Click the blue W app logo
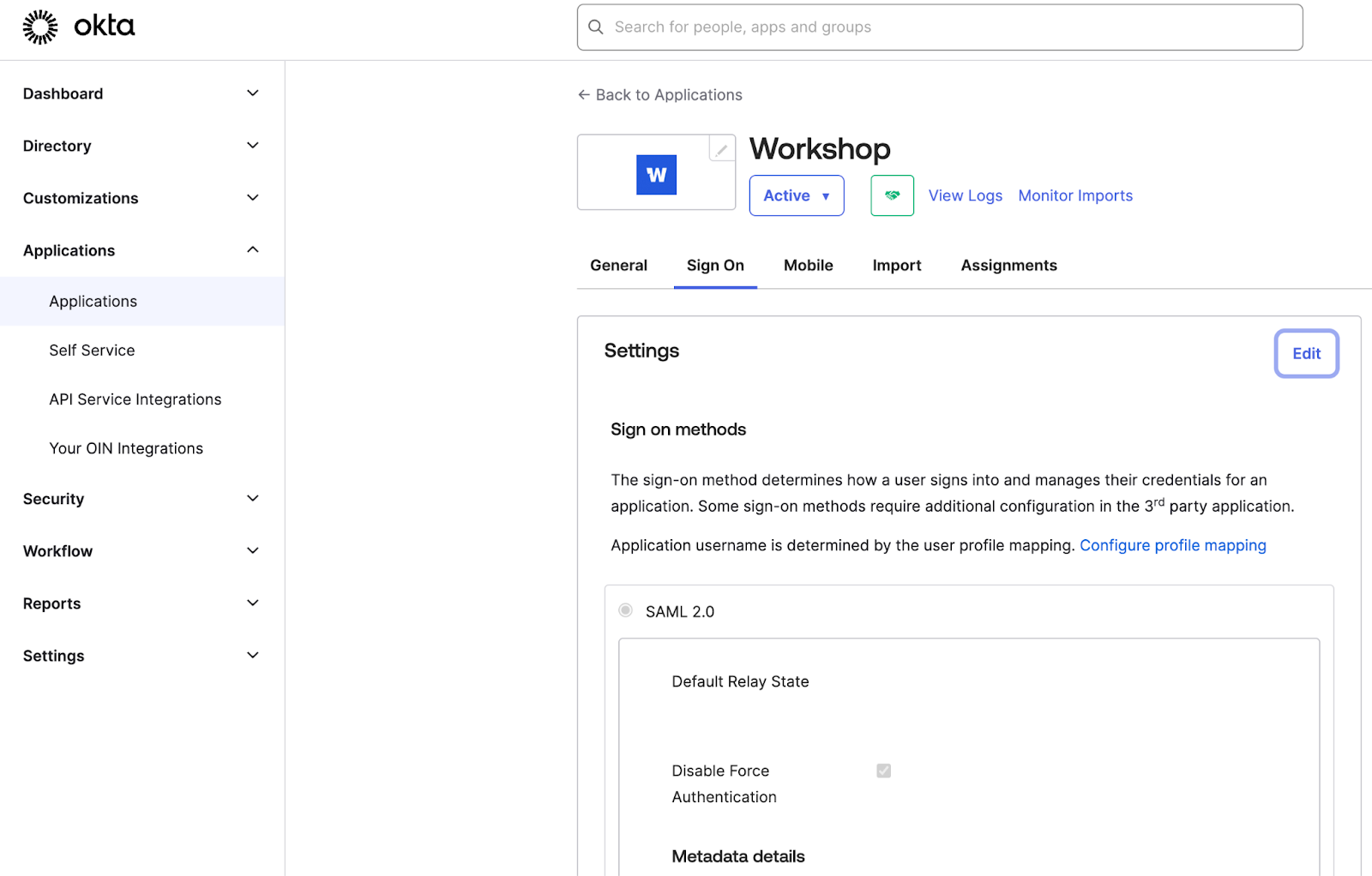Viewport: 1372px width, 876px height. coord(657,175)
